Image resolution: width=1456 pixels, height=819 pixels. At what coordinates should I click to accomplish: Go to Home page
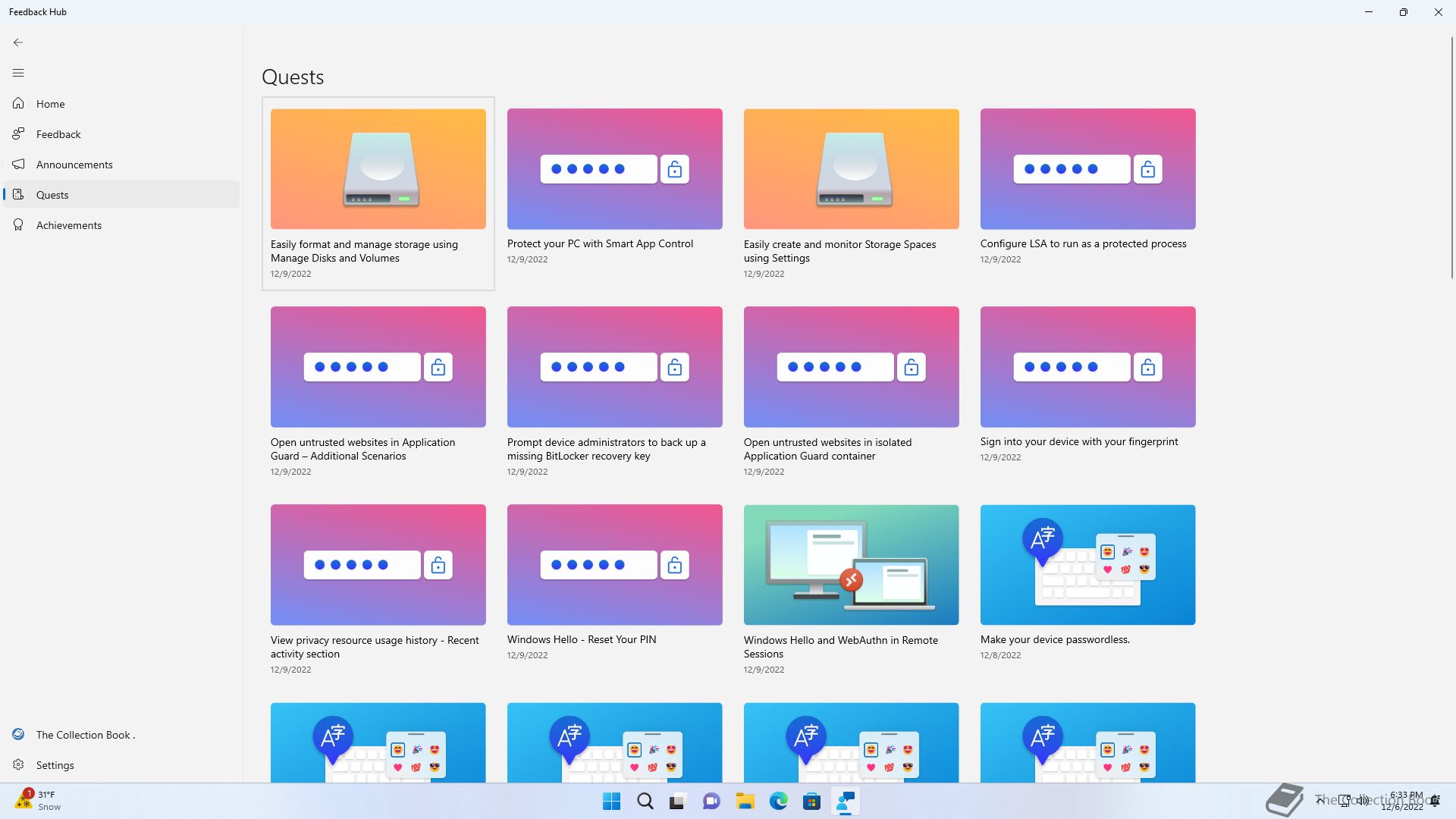pyautogui.click(x=121, y=103)
